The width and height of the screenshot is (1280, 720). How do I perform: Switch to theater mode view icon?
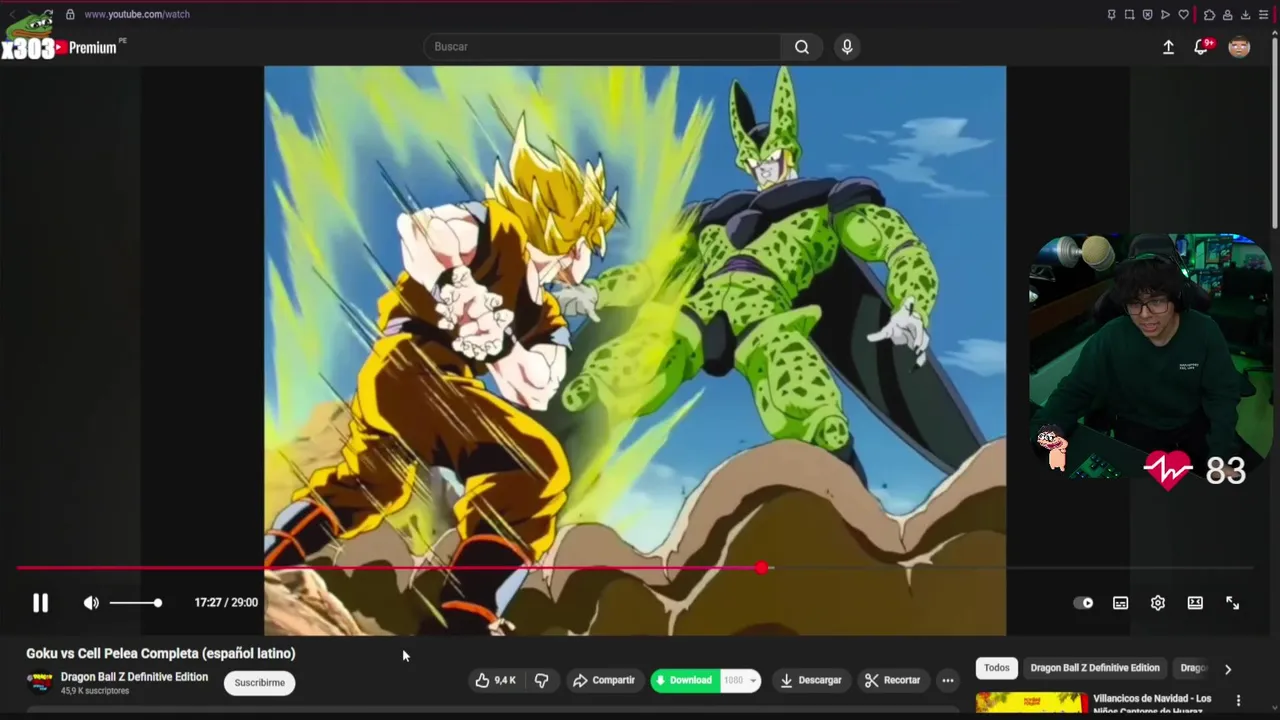(1195, 603)
